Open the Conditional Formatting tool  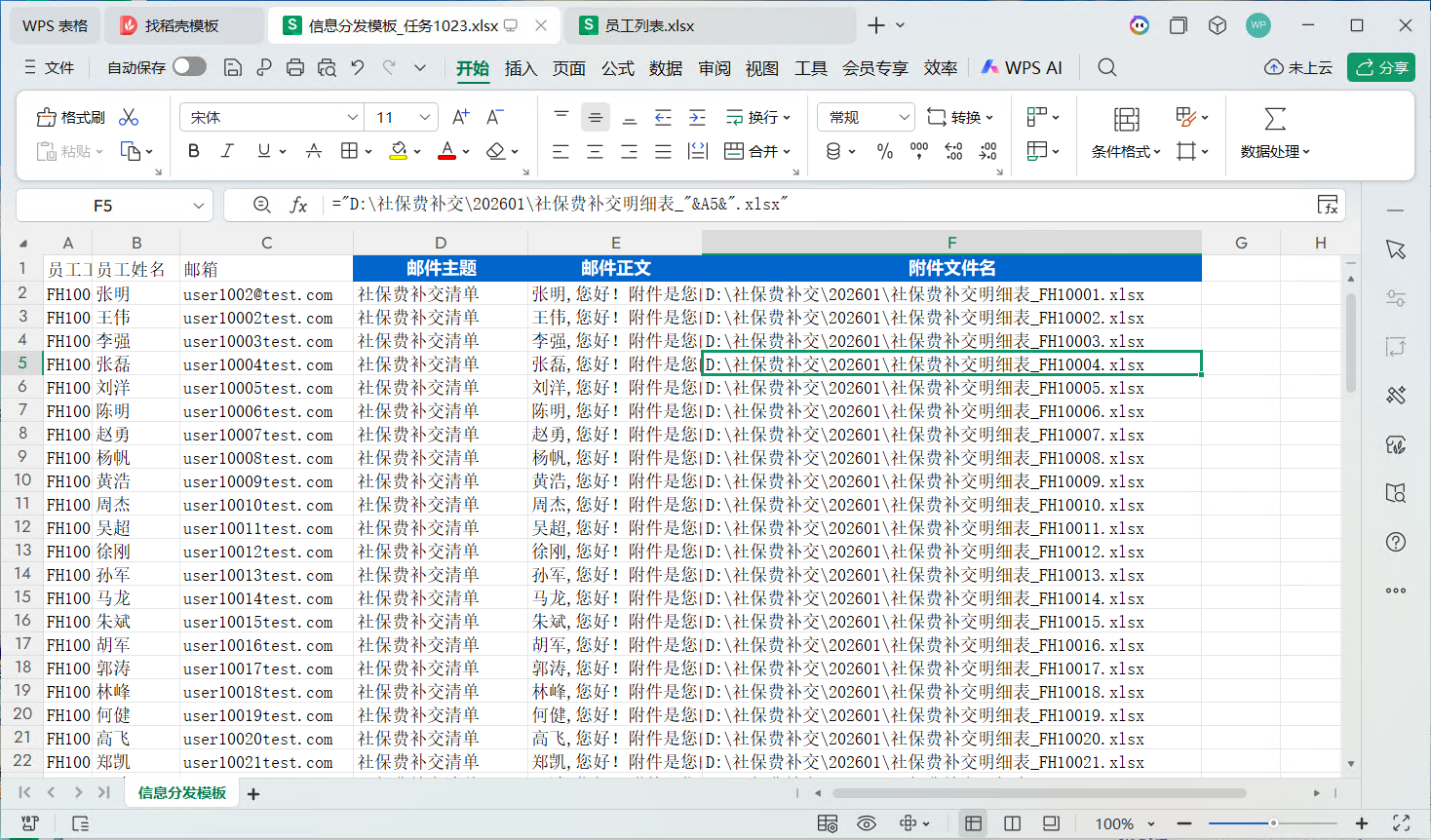coord(1126,133)
